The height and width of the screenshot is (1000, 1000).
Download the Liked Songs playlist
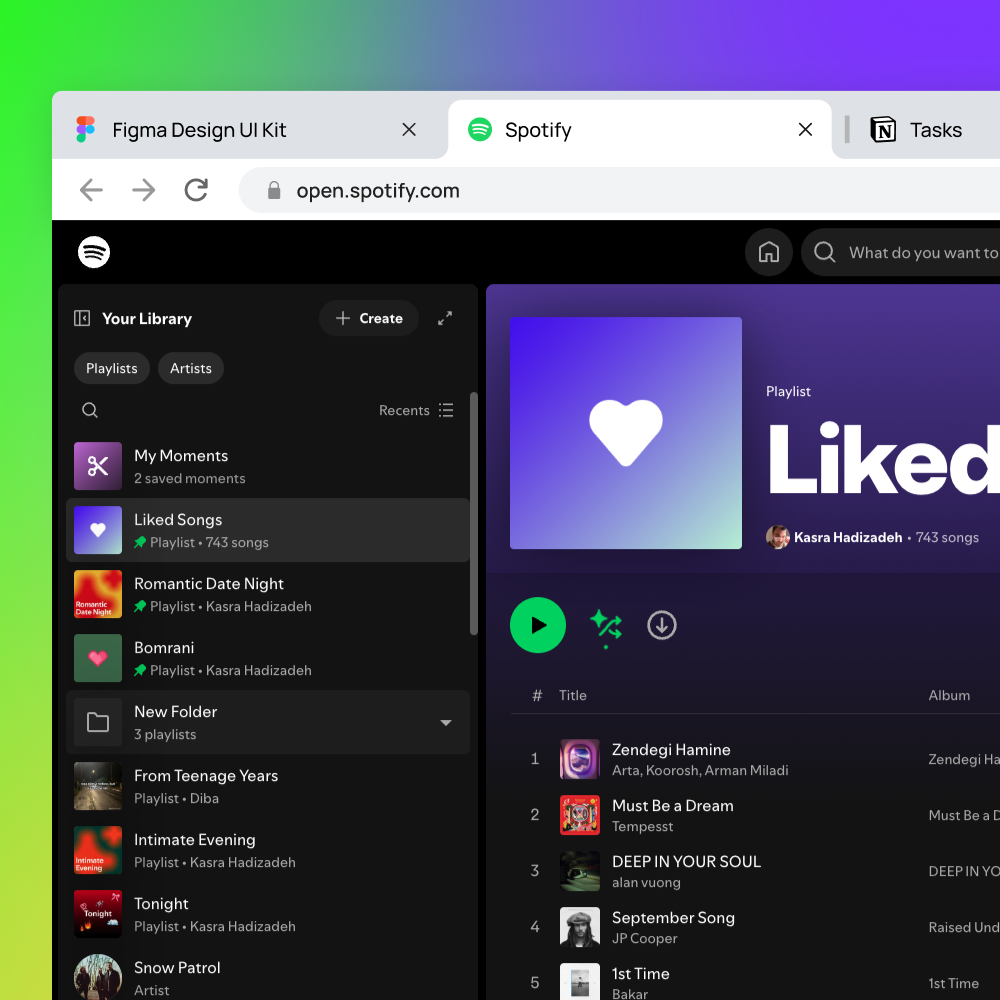point(662,625)
